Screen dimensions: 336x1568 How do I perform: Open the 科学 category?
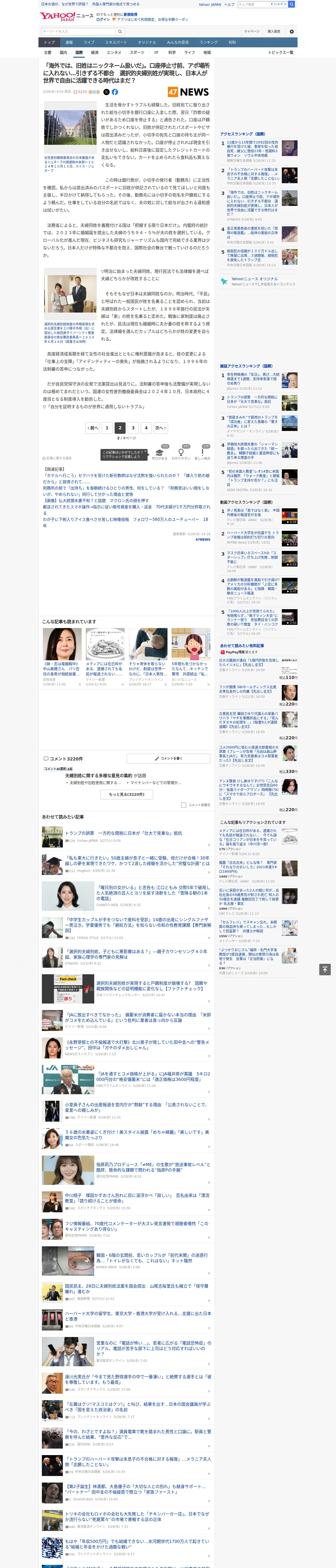172,52
